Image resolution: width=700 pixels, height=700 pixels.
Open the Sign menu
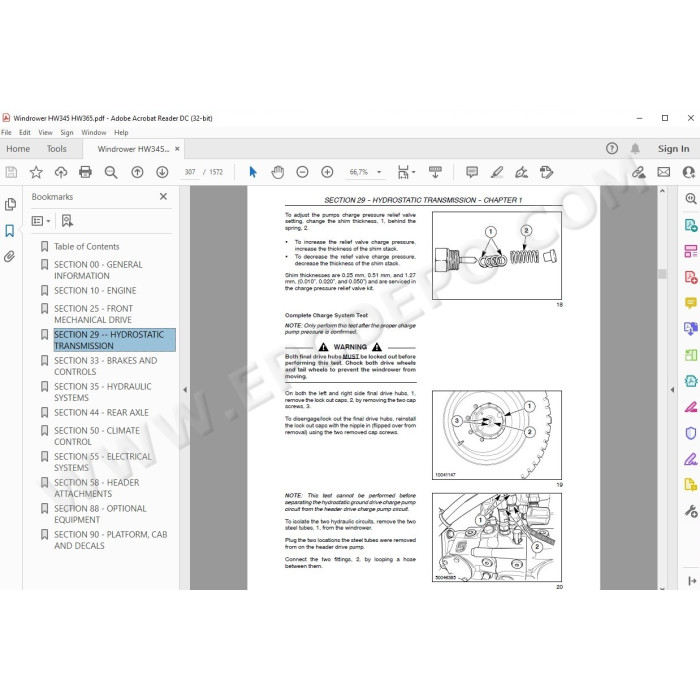[x=67, y=133]
